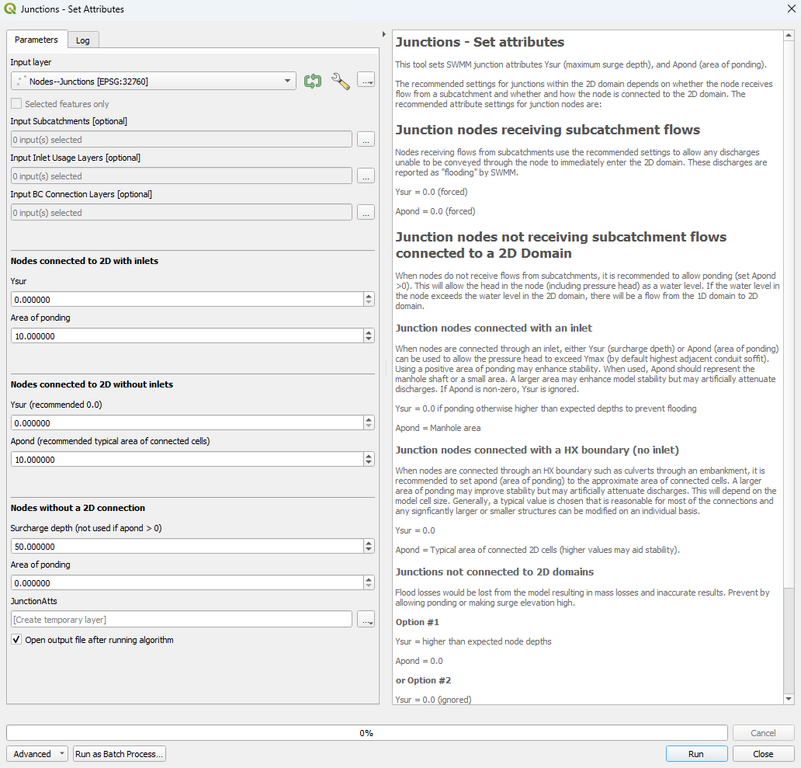801x768 pixels.
Task: Collapse the help panel with the arrow
Action: pos(385,35)
